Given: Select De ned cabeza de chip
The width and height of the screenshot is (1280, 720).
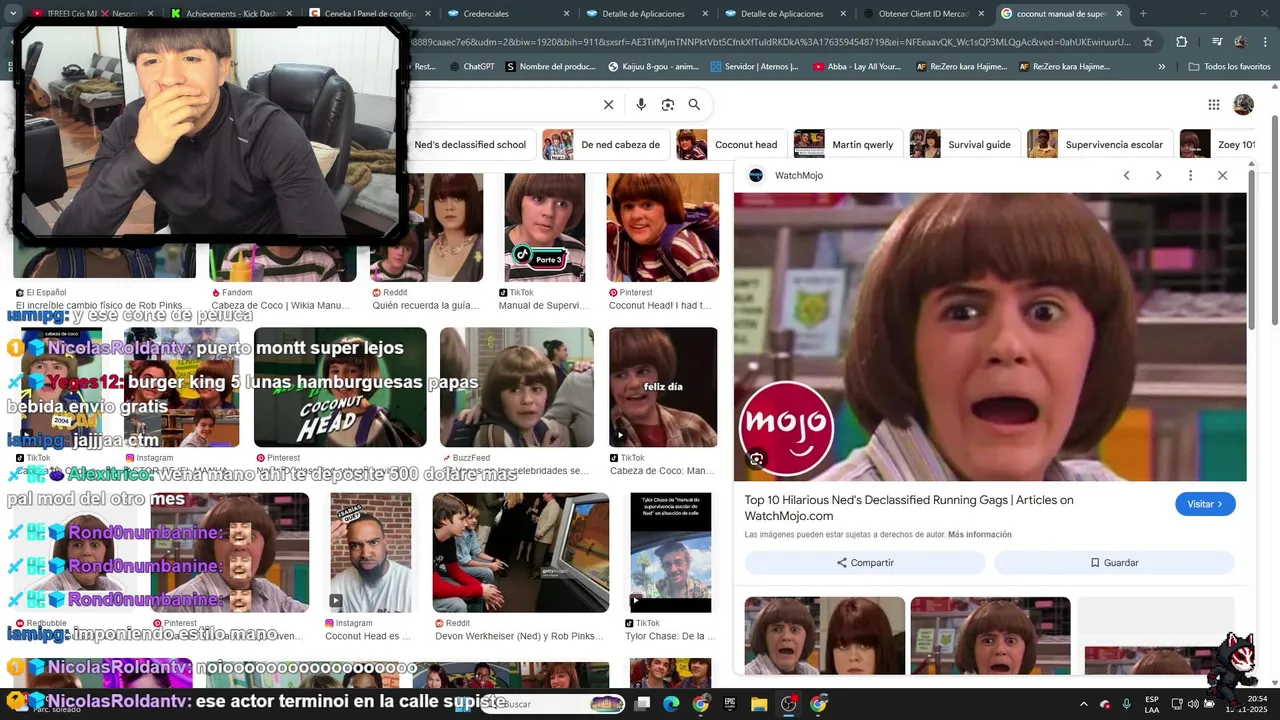Looking at the screenshot, I should click(605, 144).
